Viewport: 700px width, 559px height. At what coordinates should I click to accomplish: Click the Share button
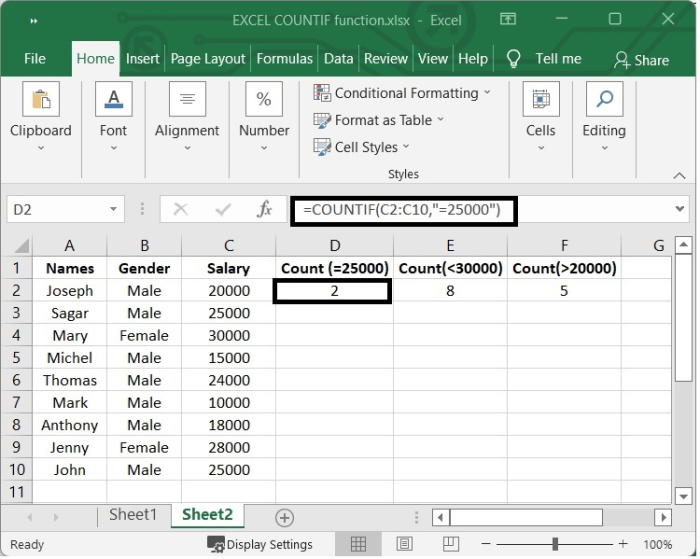(x=641, y=60)
